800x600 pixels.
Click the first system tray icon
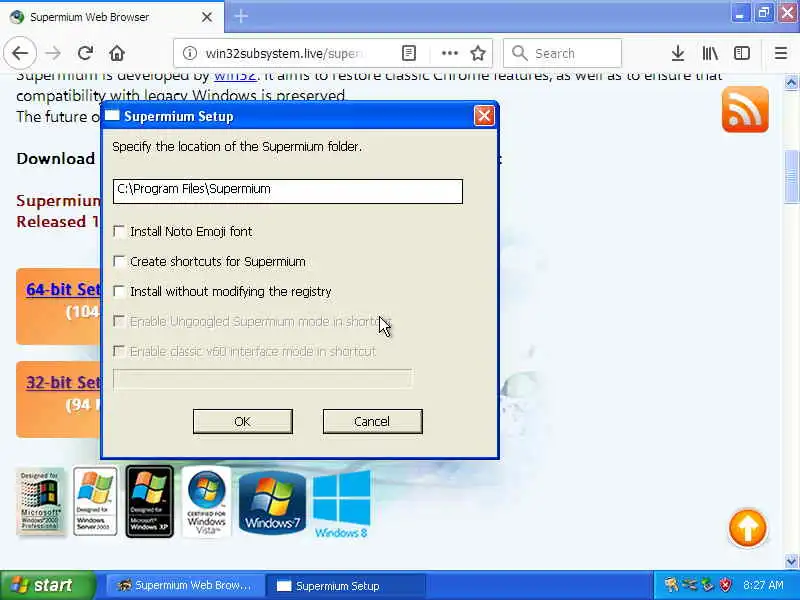tap(672, 585)
